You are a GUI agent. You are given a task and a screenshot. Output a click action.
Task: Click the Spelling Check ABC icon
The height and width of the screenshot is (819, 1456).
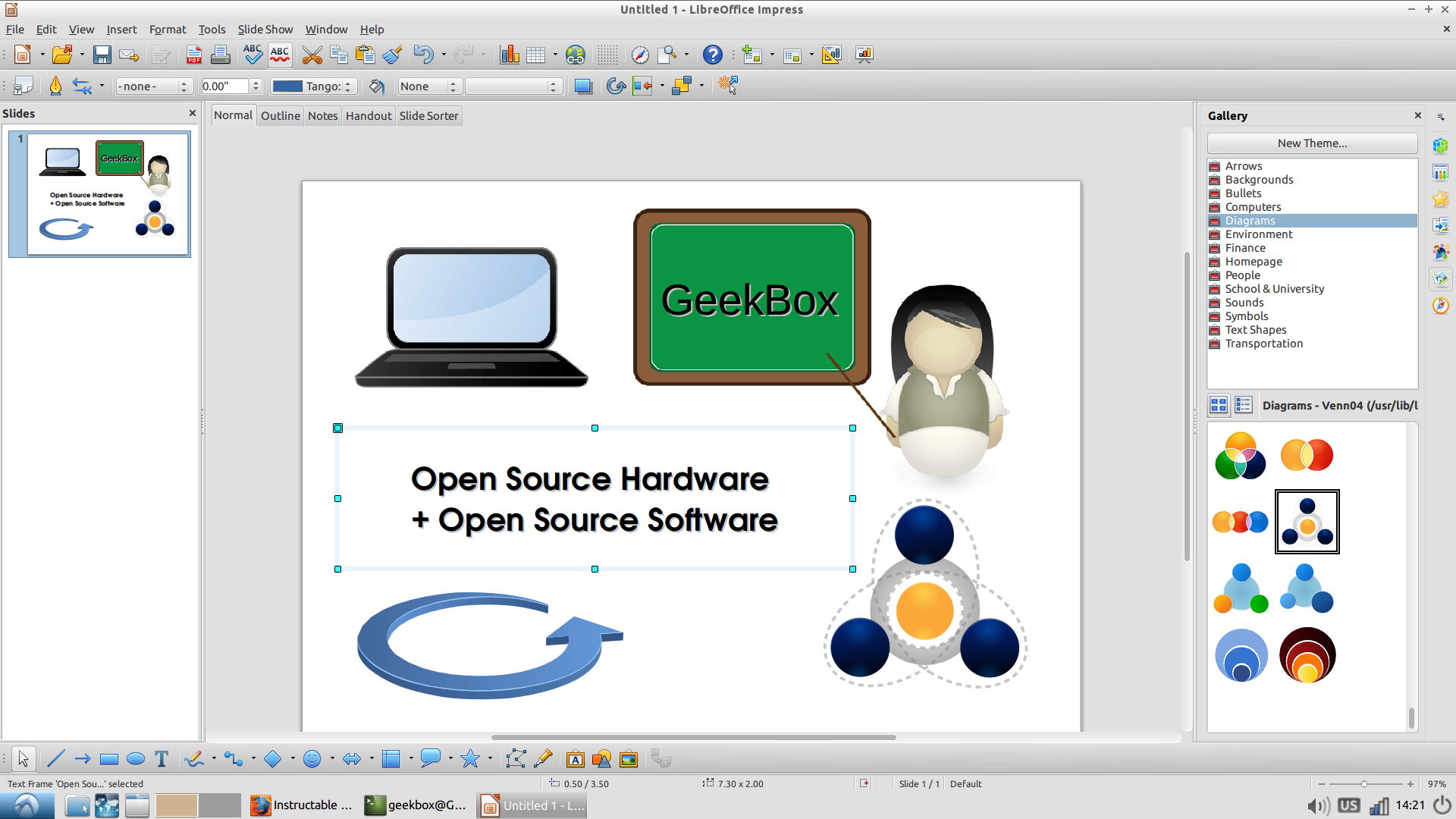[x=252, y=54]
